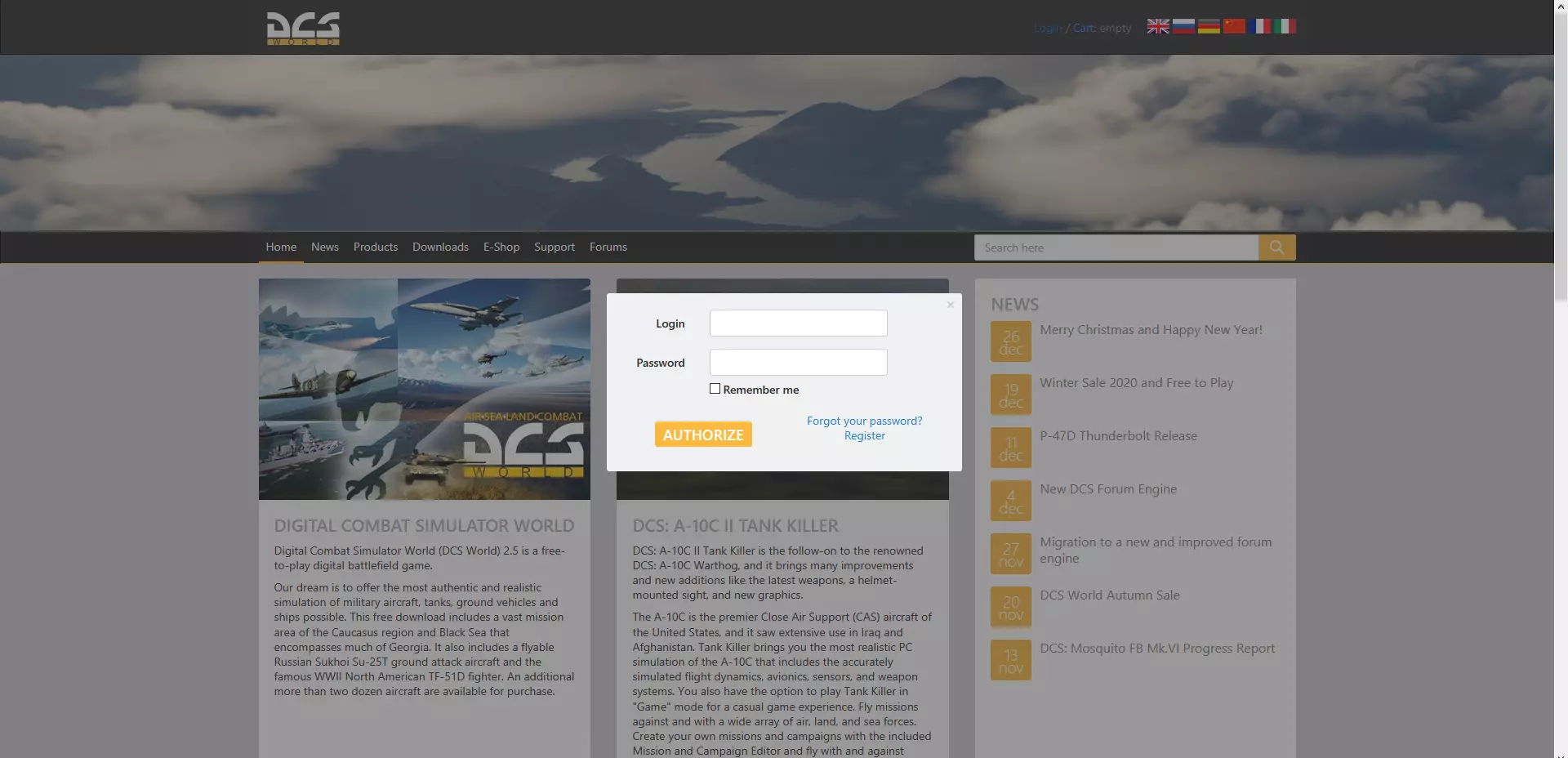Screen dimensions: 1568x758
Task: Visit the Forums menu item
Action: [x=608, y=247]
